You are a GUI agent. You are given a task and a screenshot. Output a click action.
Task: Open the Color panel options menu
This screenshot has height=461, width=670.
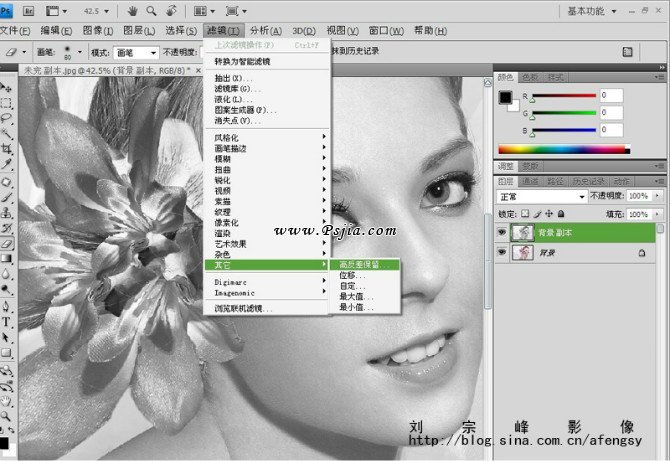[658, 77]
